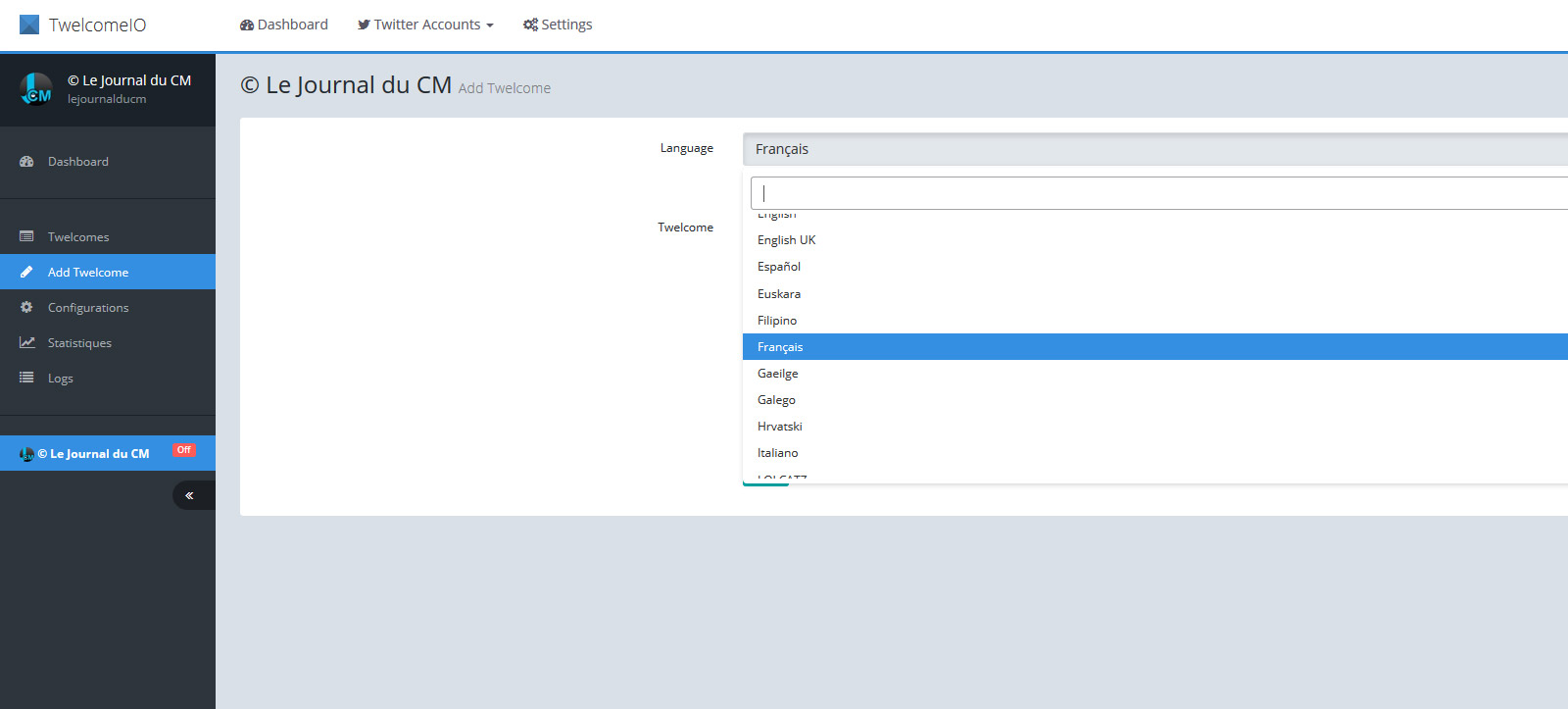
Task: Choose Gaeilge from the language list
Action: point(1155,374)
